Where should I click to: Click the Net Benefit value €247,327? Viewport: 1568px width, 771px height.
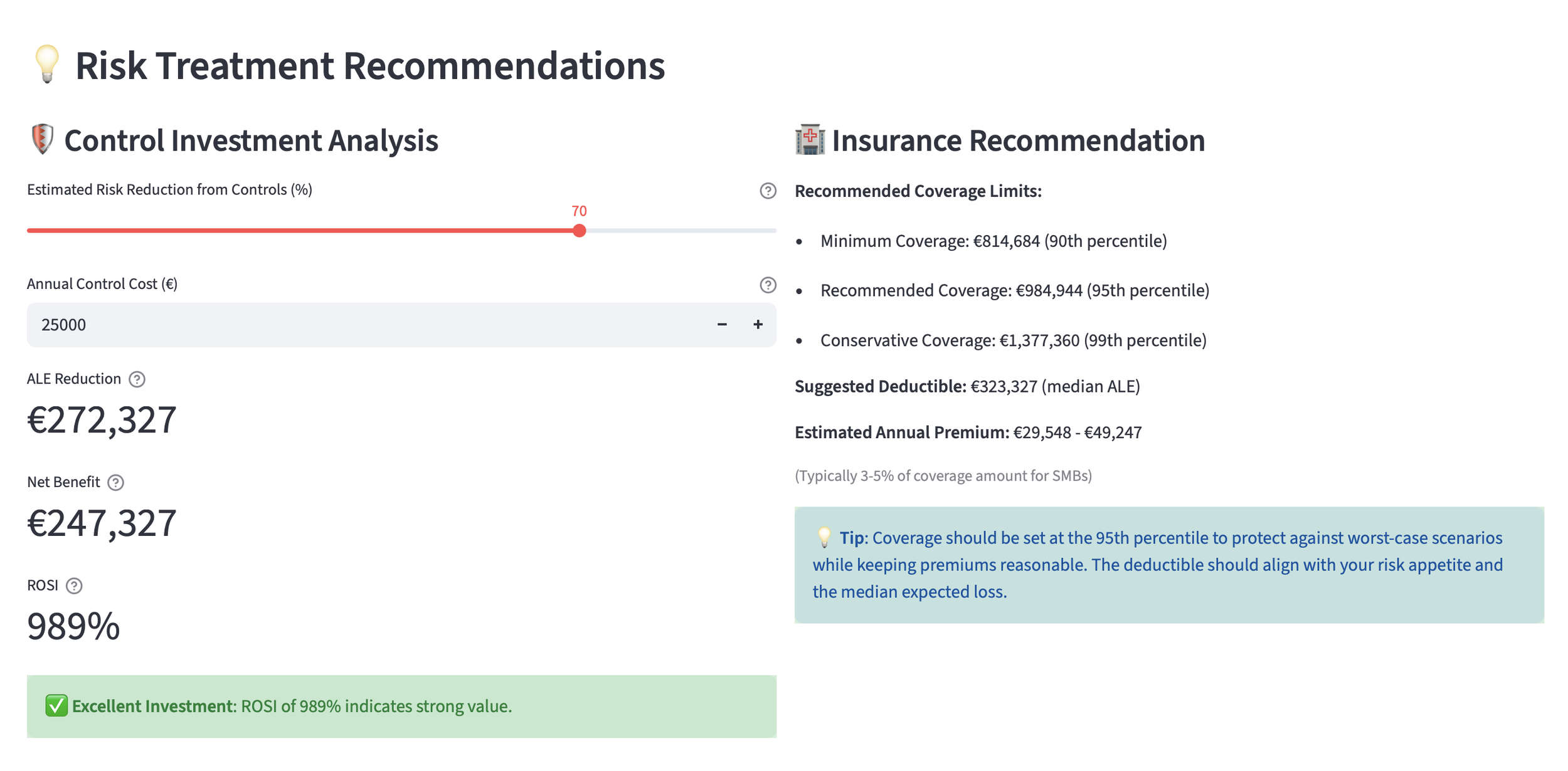coord(102,523)
